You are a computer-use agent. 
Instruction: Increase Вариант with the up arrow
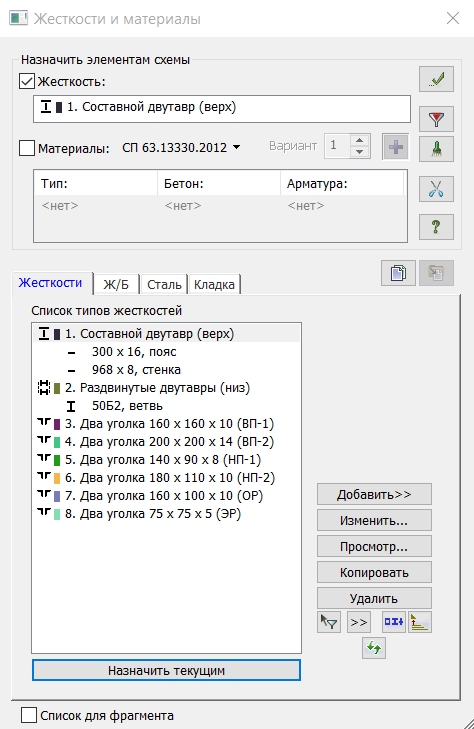359,141
